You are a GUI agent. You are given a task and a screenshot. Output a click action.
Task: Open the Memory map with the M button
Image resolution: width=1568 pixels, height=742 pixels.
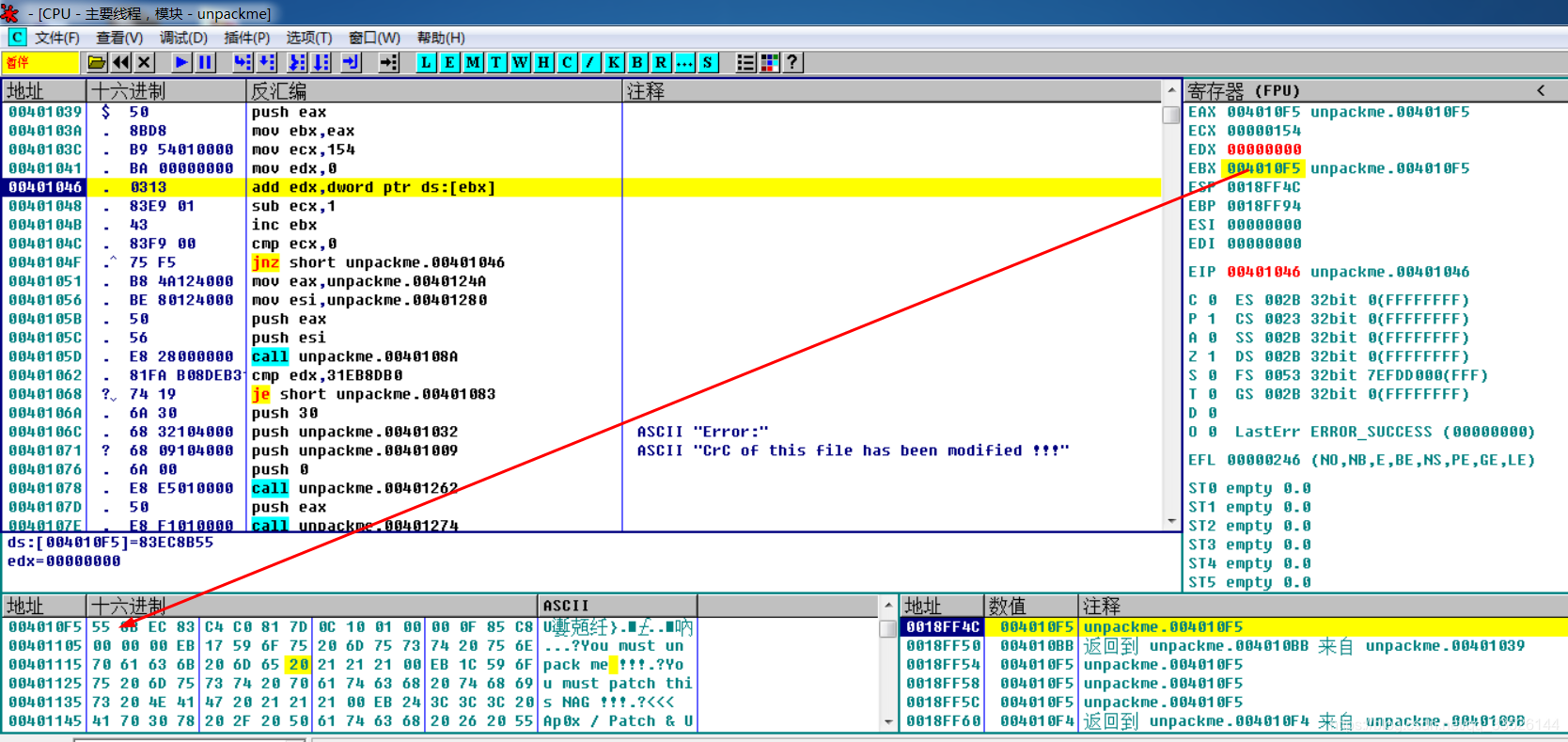pyautogui.click(x=474, y=63)
